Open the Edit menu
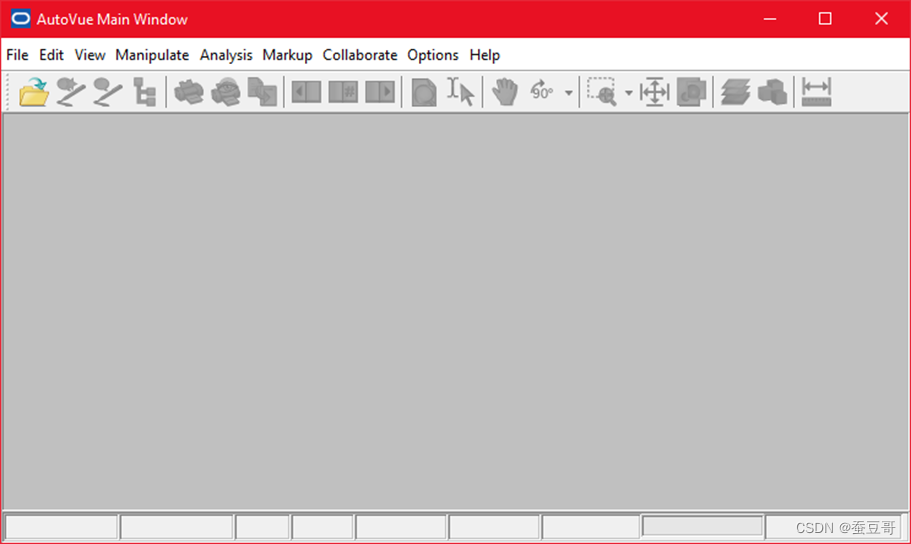Image resolution: width=911 pixels, height=544 pixels. tap(51, 55)
